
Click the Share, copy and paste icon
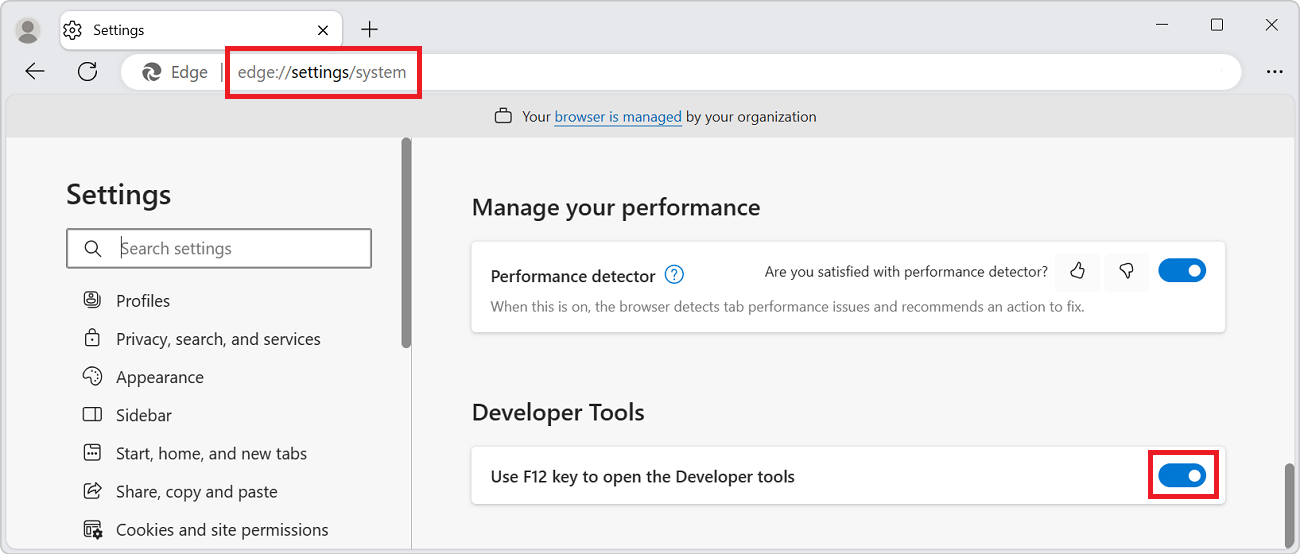[x=92, y=491]
